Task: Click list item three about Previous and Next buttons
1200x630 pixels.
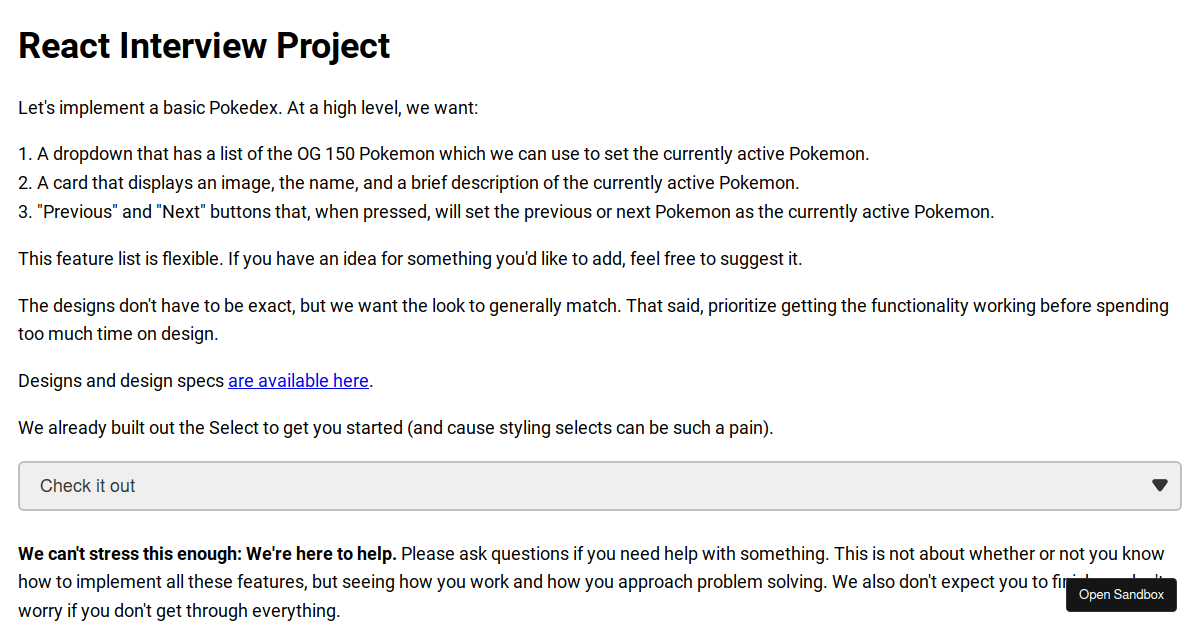Action: tap(506, 212)
